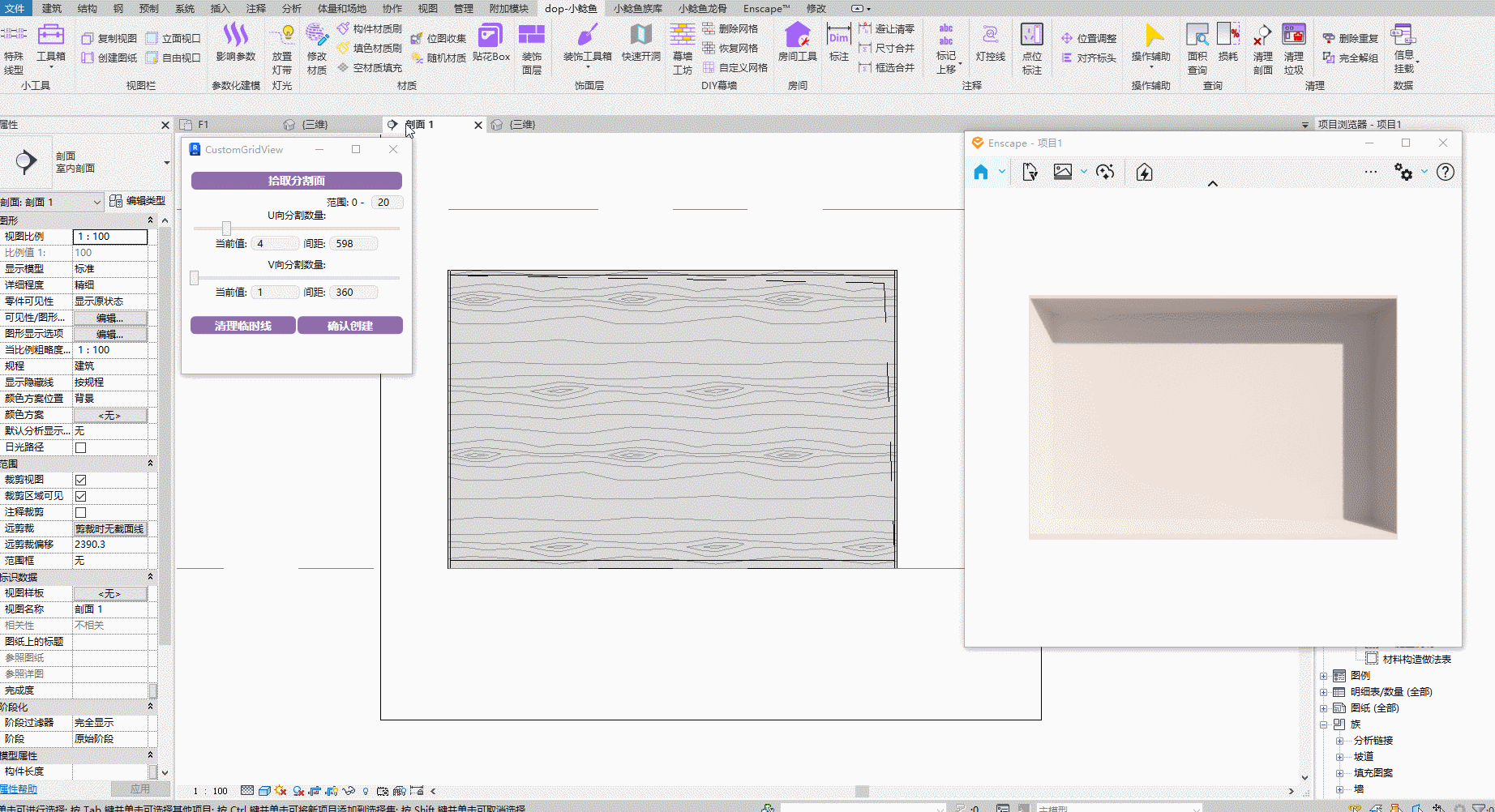This screenshot has height=812, width=1495.
Task: Expand the 图例 tree node
Action: 1324,676
